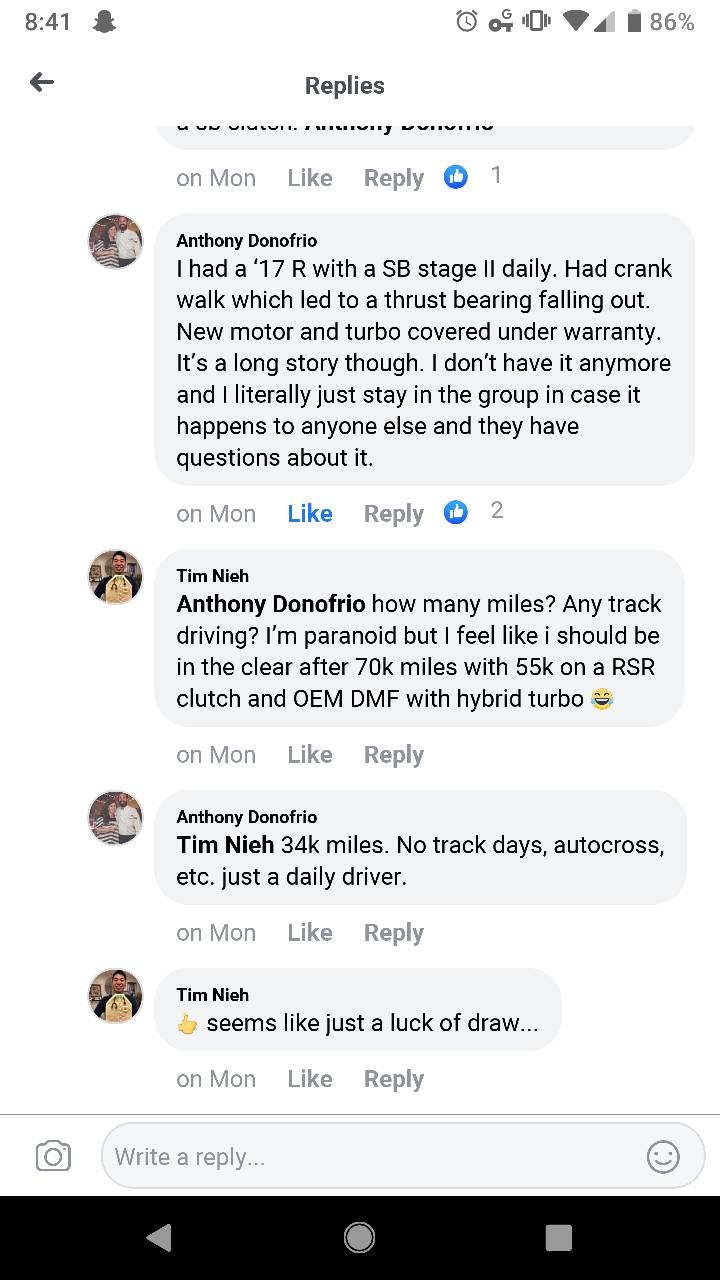Open the camera icon to attach photo
The width and height of the screenshot is (720, 1280).
[53, 1157]
